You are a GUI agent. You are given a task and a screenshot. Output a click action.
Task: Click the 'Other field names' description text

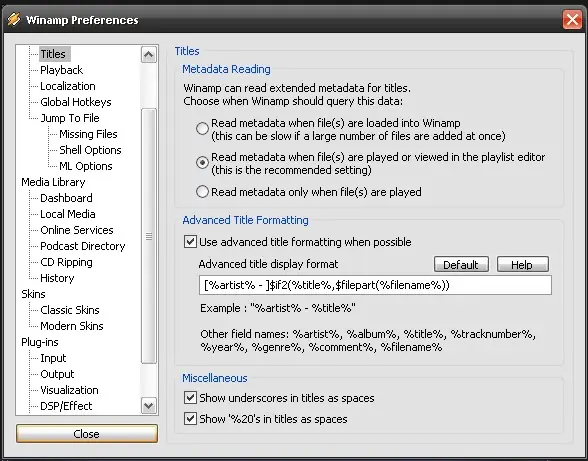click(368, 341)
